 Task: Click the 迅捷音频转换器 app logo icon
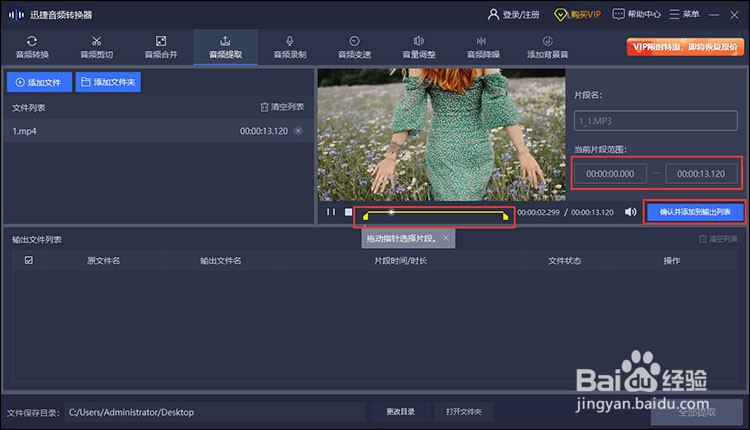(x=16, y=15)
